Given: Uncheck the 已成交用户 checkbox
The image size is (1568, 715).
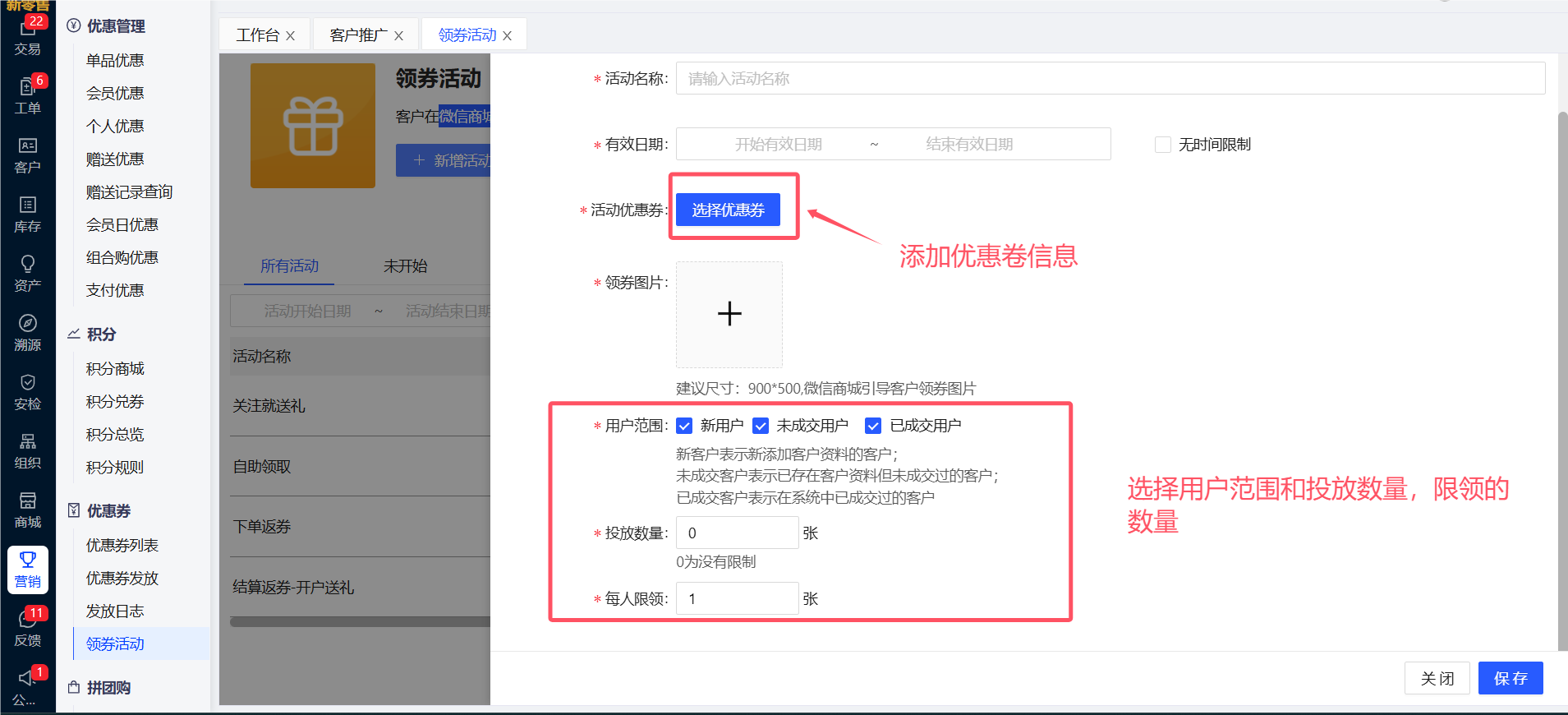Looking at the screenshot, I should coord(873,426).
